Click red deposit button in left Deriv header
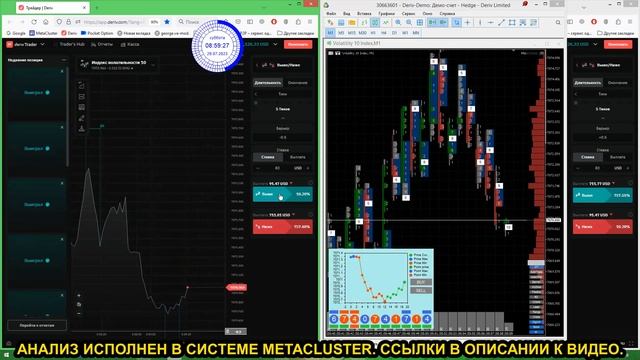 click(x=298, y=44)
